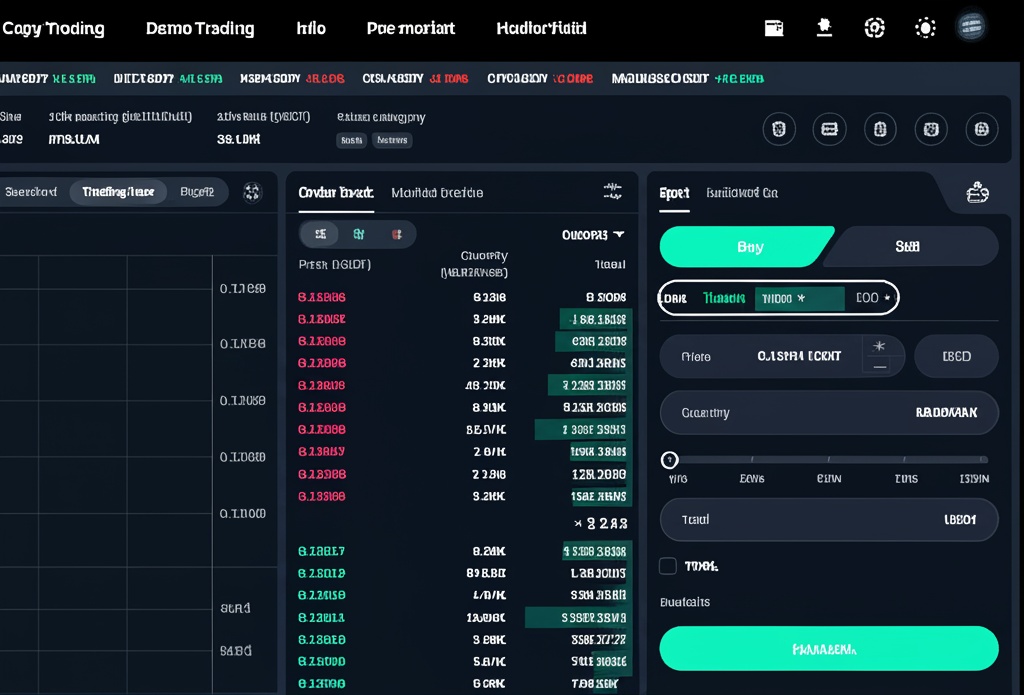Select the Spot tab in order panel
Viewport: 1024px width, 695px height.
pos(674,193)
